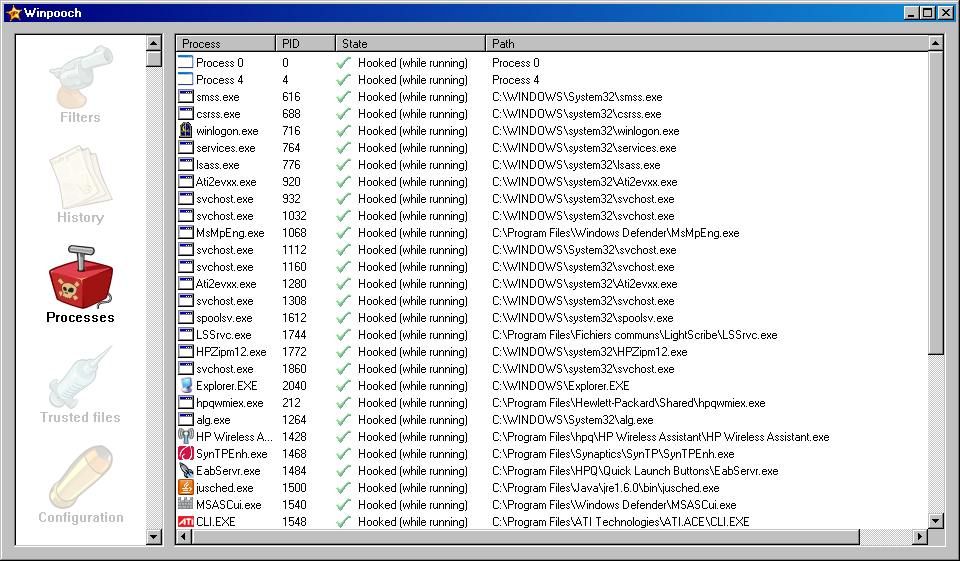Image resolution: width=960 pixels, height=561 pixels.
Task: Click the green check for PID 2040
Action: 344,385
